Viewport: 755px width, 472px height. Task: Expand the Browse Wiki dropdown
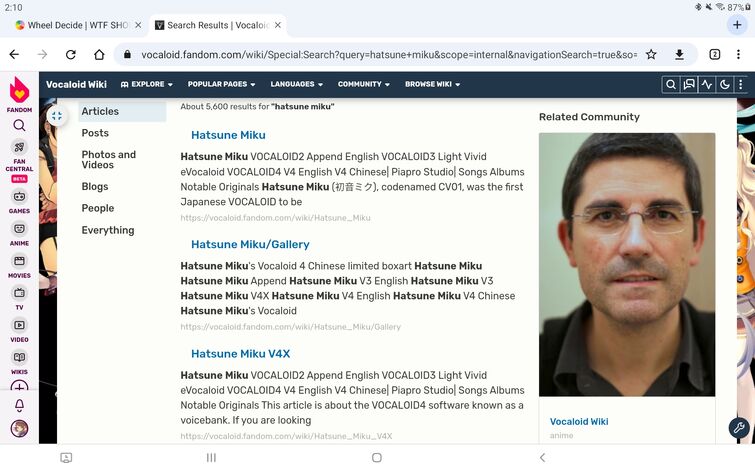pyautogui.click(x=432, y=84)
